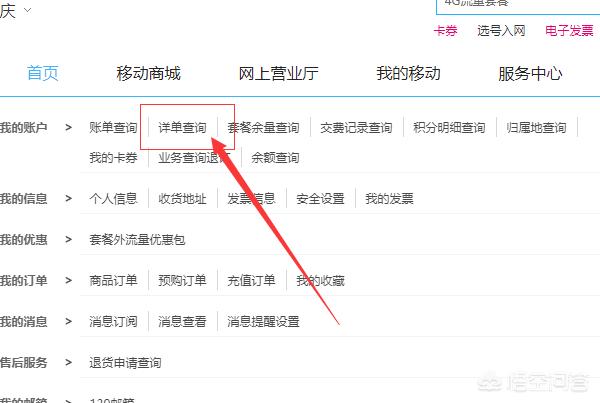This screenshot has width=600, height=403.
Task: Open the 首页 navigation tab
Action: coord(42,73)
